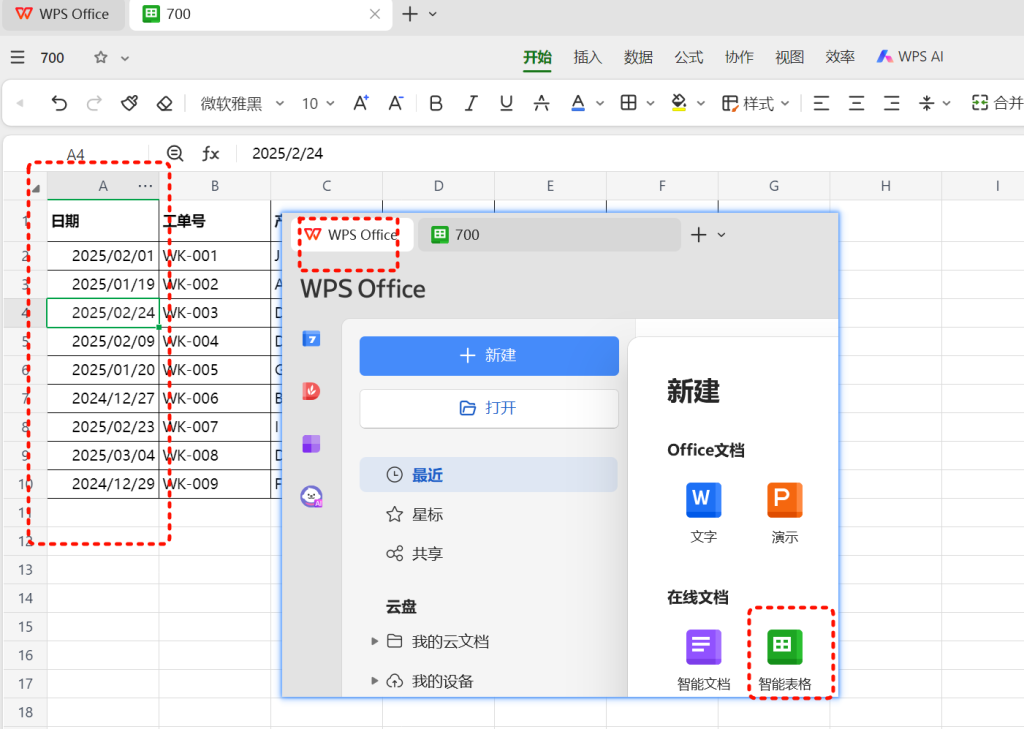Decrease font size with A- icon

(396, 103)
